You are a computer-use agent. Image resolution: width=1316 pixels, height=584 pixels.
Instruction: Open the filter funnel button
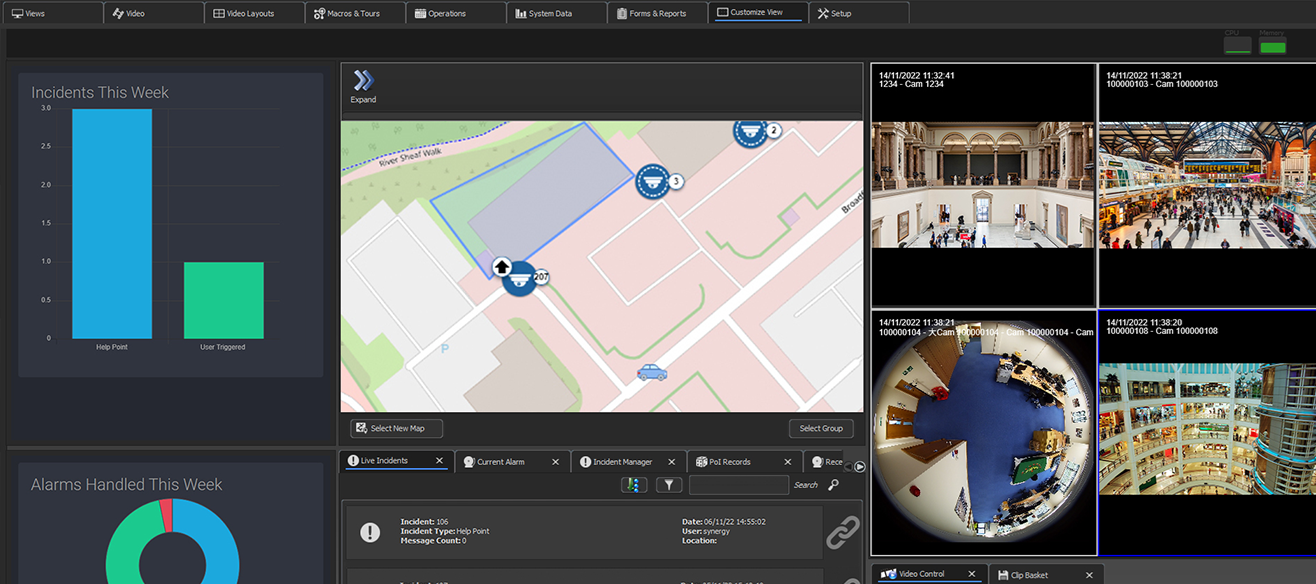(669, 485)
